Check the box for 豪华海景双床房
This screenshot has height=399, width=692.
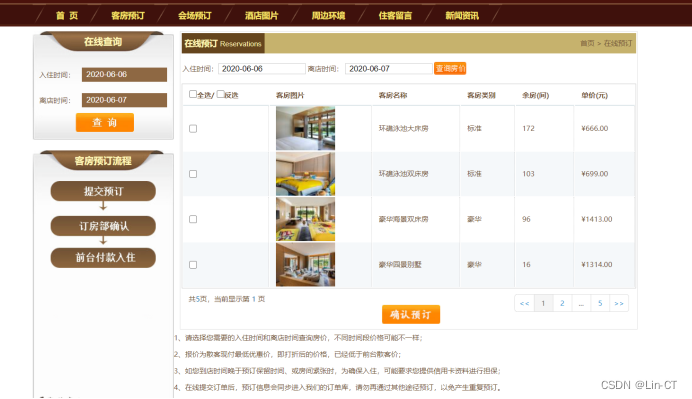pos(193,219)
